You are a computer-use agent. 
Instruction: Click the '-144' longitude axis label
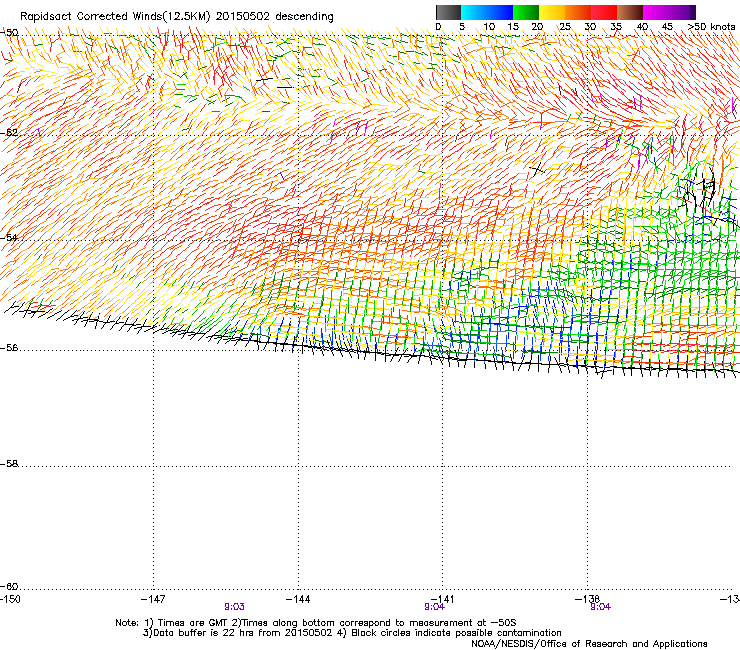point(298,599)
